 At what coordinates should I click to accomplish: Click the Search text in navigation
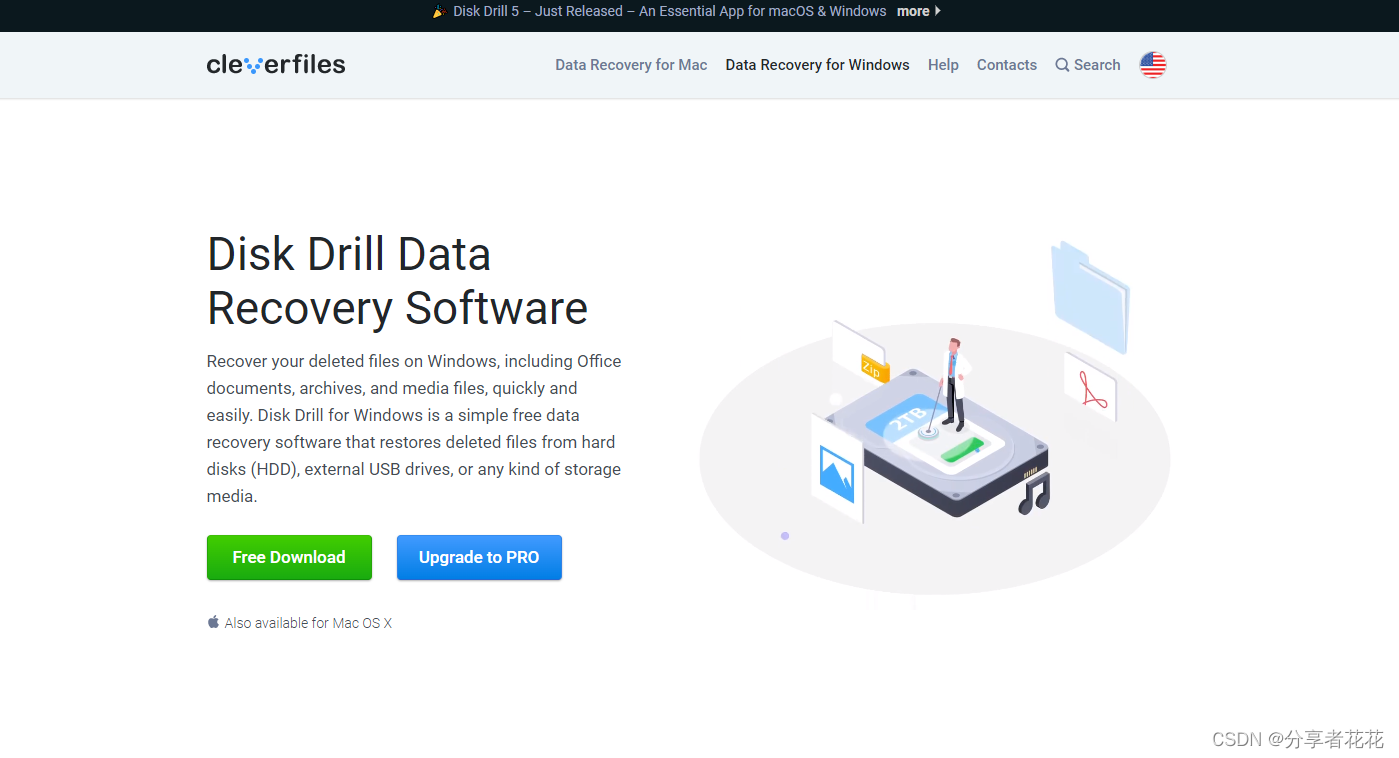pyautogui.click(x=1097, y=65)
